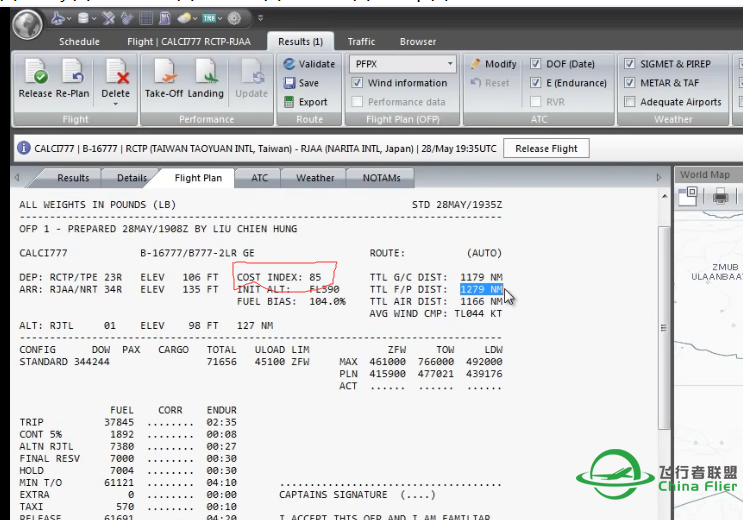Toggle Adequate Airports checkbox

click(x=629, y=102)
